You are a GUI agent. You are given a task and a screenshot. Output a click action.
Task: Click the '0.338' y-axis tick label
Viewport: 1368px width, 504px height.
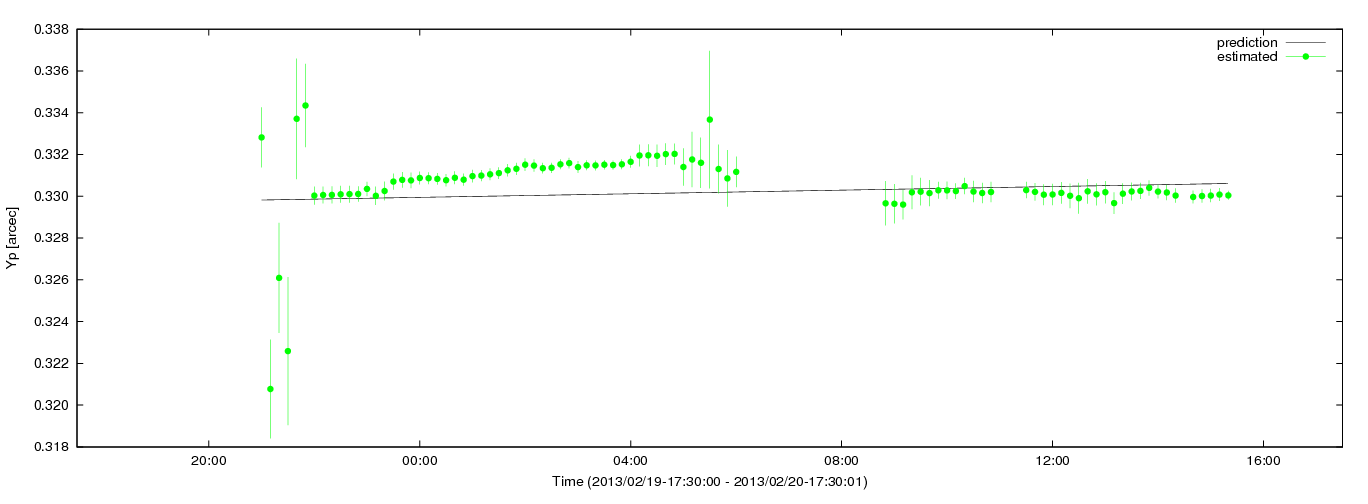point(51,30)
